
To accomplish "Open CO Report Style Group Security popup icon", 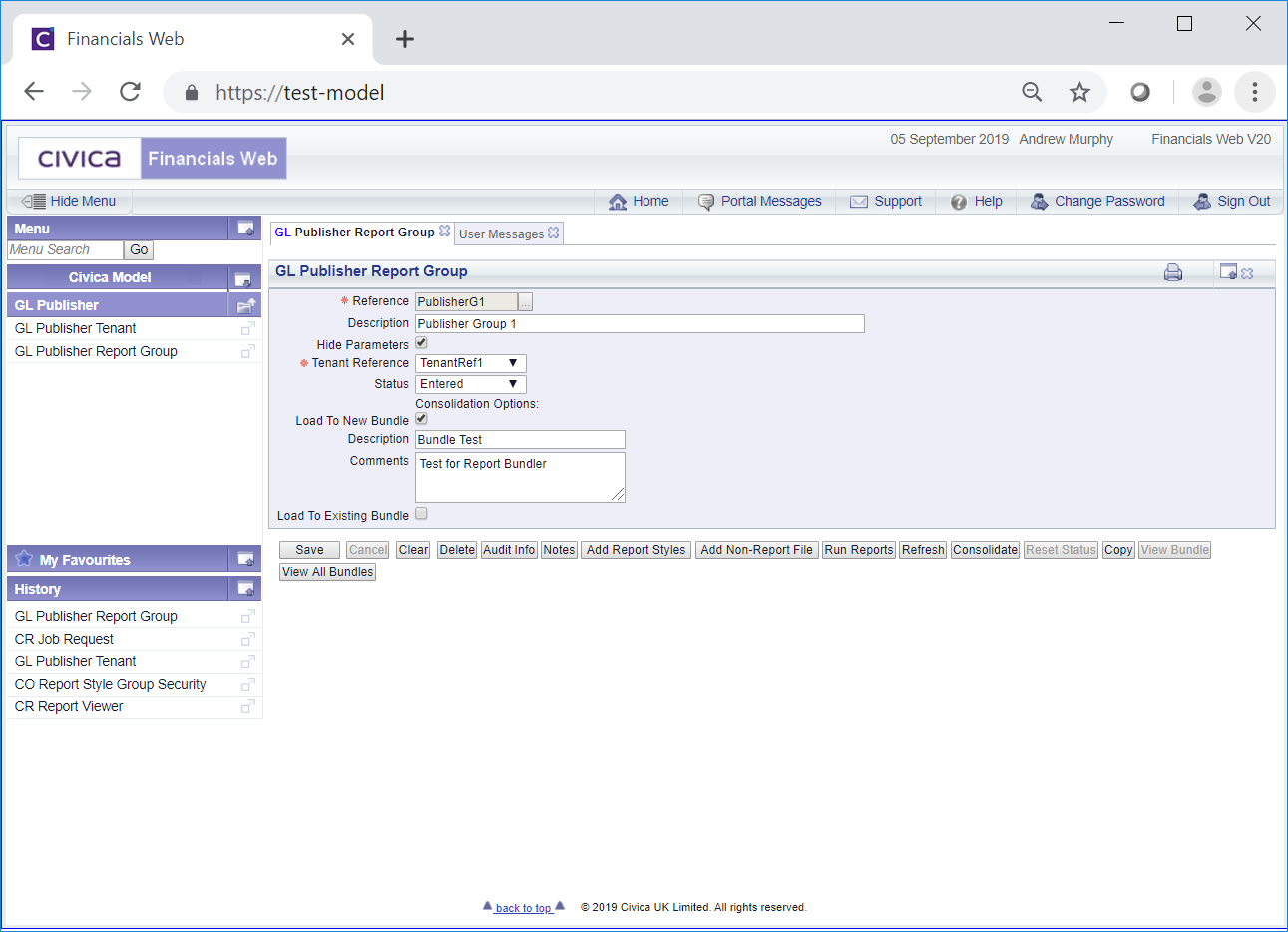I will 247,685.
